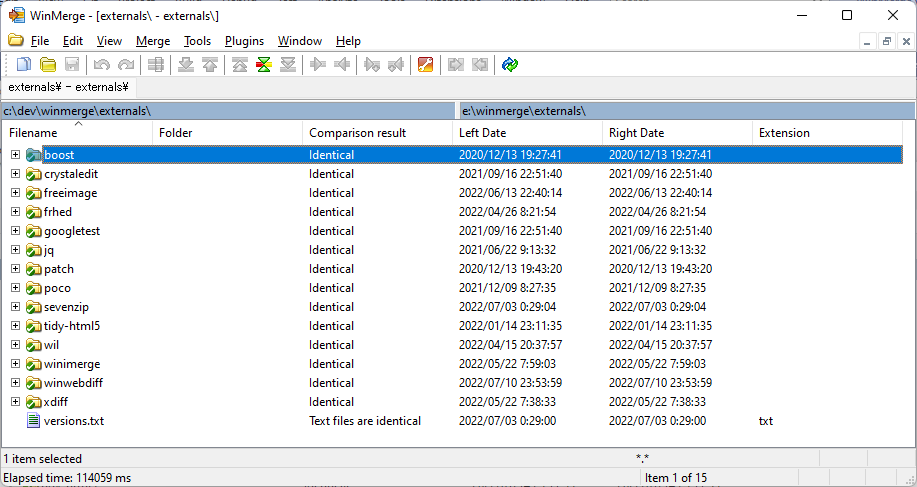Open the Window menu

(300, 41)
